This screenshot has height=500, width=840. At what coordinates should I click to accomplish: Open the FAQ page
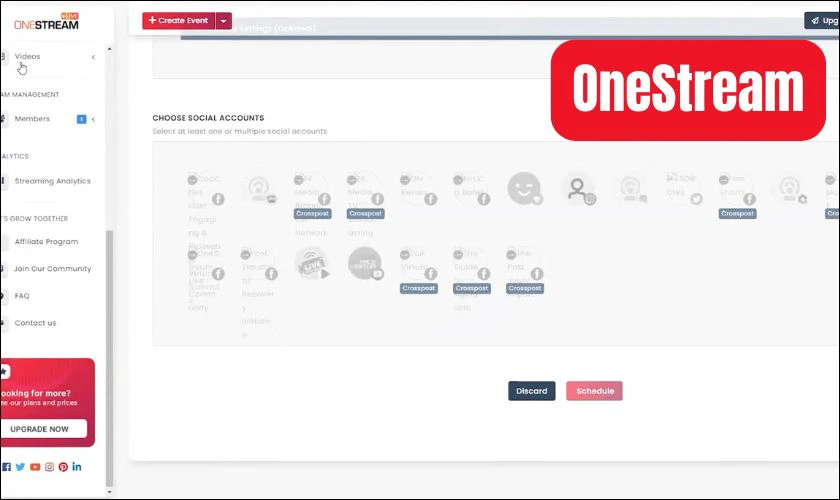click(x=22, y=296)
